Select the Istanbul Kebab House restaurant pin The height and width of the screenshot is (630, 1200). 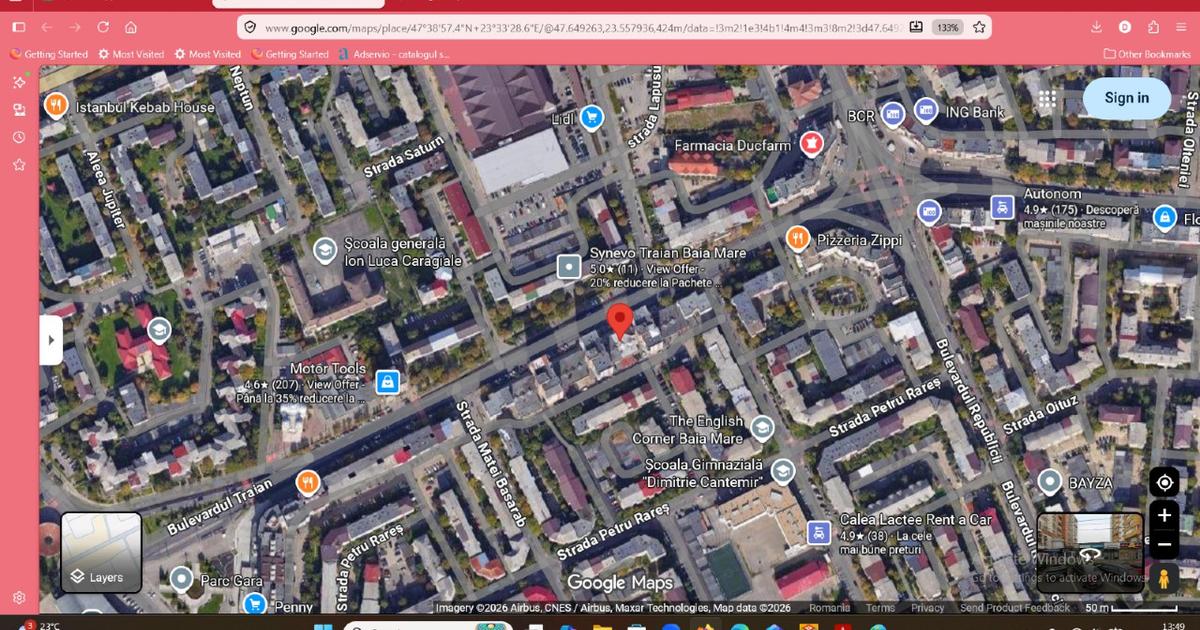tap(56, 106)
